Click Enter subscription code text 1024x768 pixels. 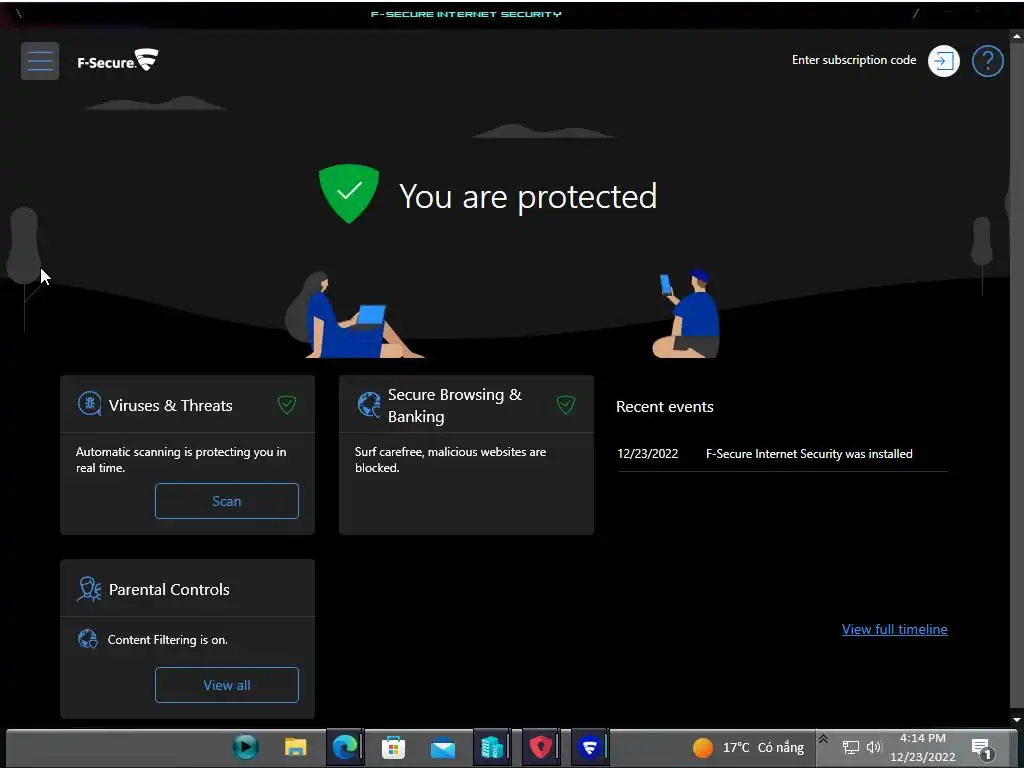(854, 60)
